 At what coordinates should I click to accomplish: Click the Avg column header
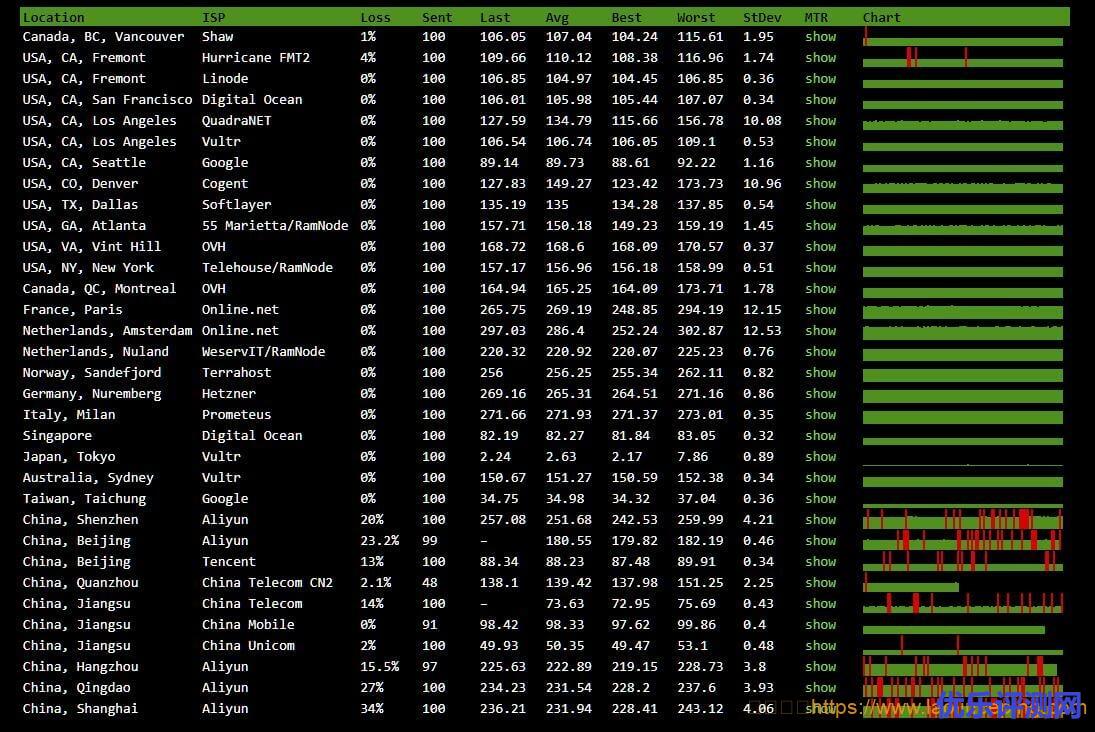[557, 17]
